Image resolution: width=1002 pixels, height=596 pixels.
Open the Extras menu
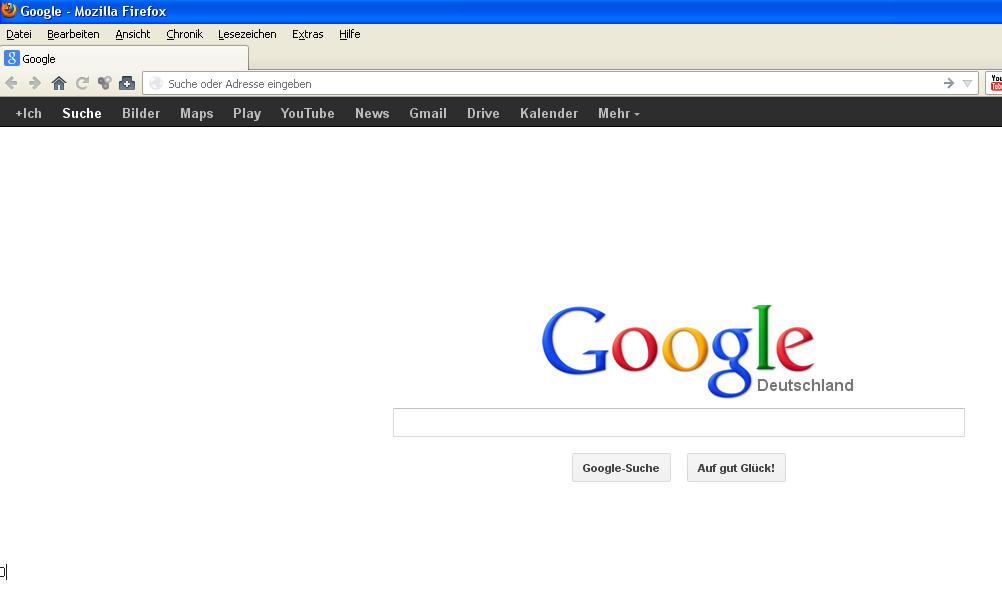(x=307, y=34)
